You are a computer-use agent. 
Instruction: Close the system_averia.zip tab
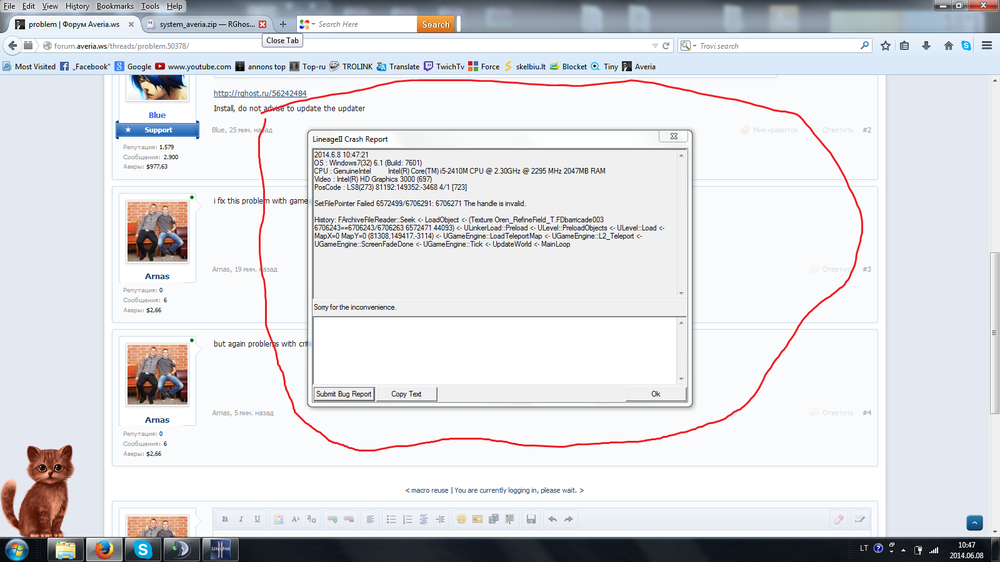(262, 23)
